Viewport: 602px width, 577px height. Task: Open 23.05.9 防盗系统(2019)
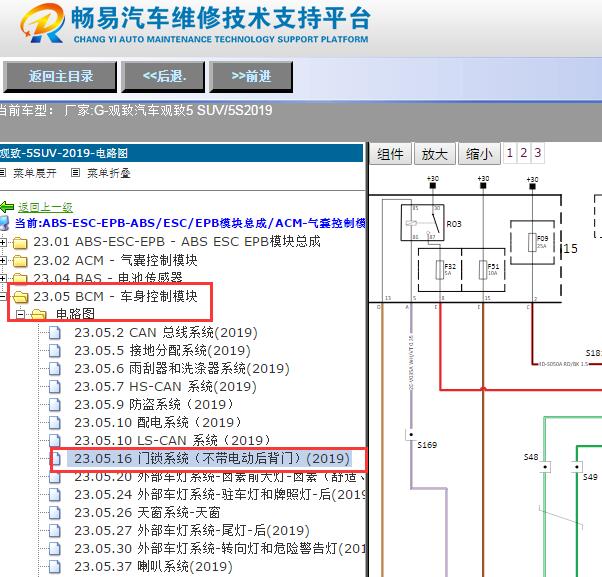click(154, 405)
